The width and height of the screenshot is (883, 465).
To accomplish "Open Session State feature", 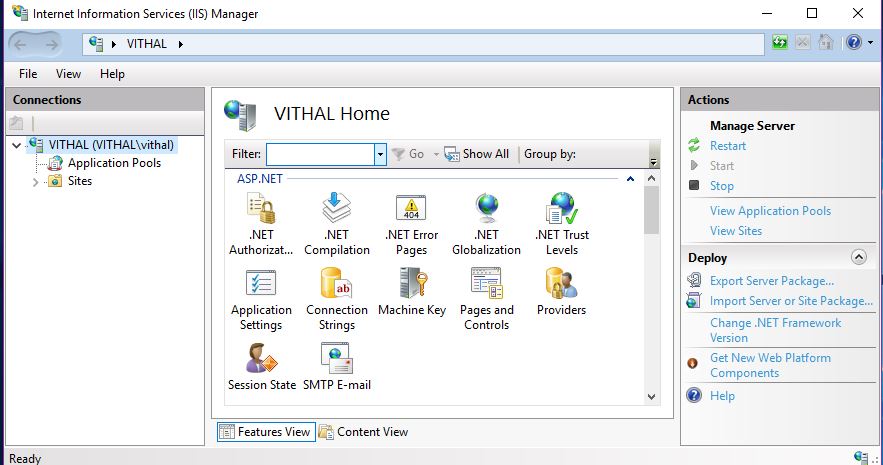I will [262, 367].
